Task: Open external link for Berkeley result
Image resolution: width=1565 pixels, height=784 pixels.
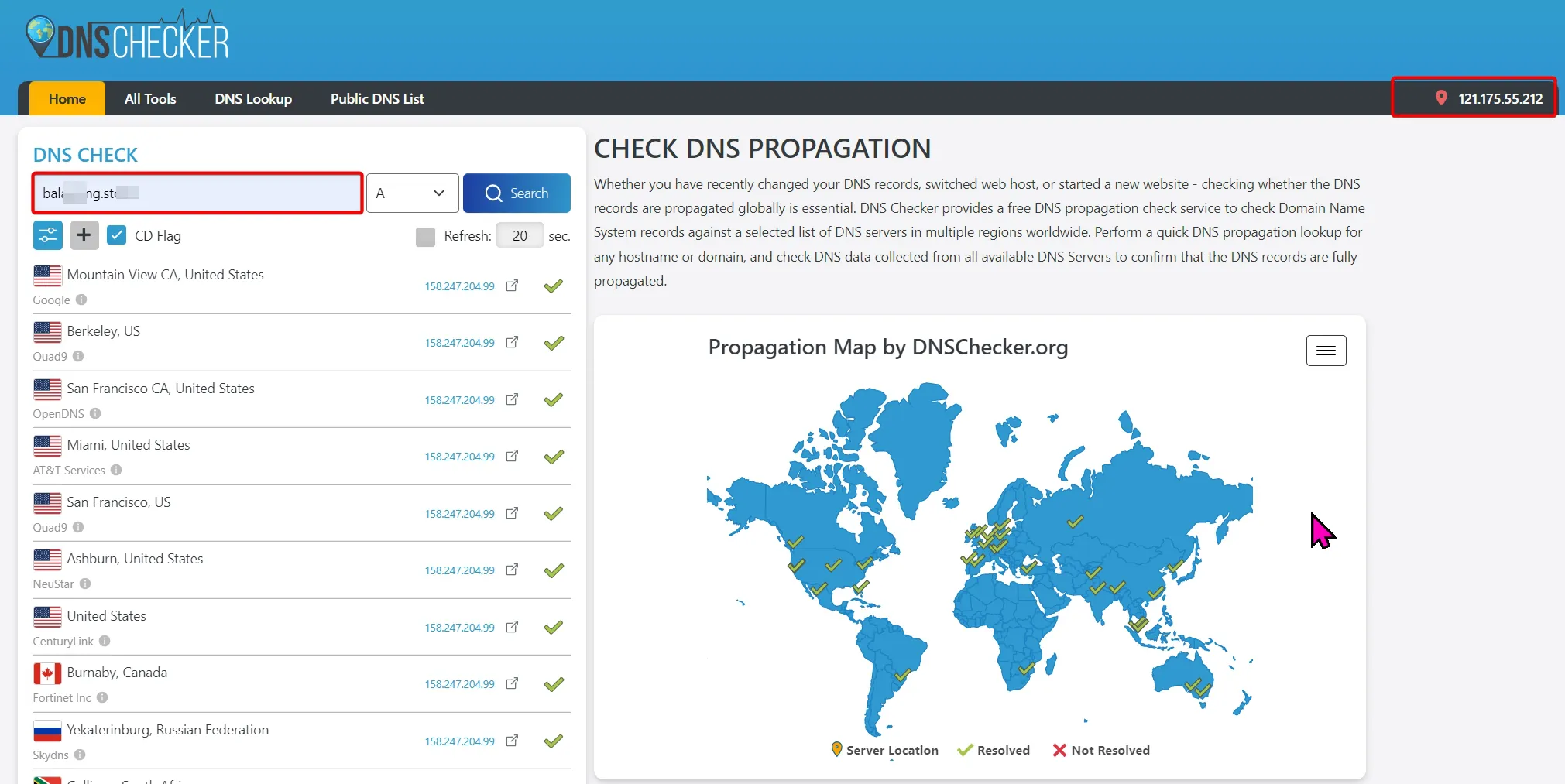Action: (512, 342)
